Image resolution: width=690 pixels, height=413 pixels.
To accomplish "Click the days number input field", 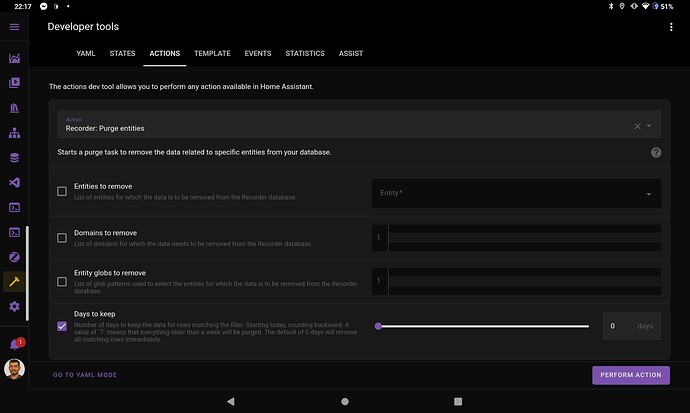I will coord(631,326).
